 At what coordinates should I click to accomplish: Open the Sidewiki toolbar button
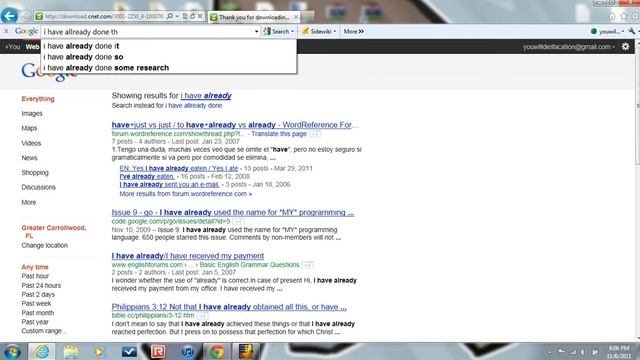tap(316, 31)
